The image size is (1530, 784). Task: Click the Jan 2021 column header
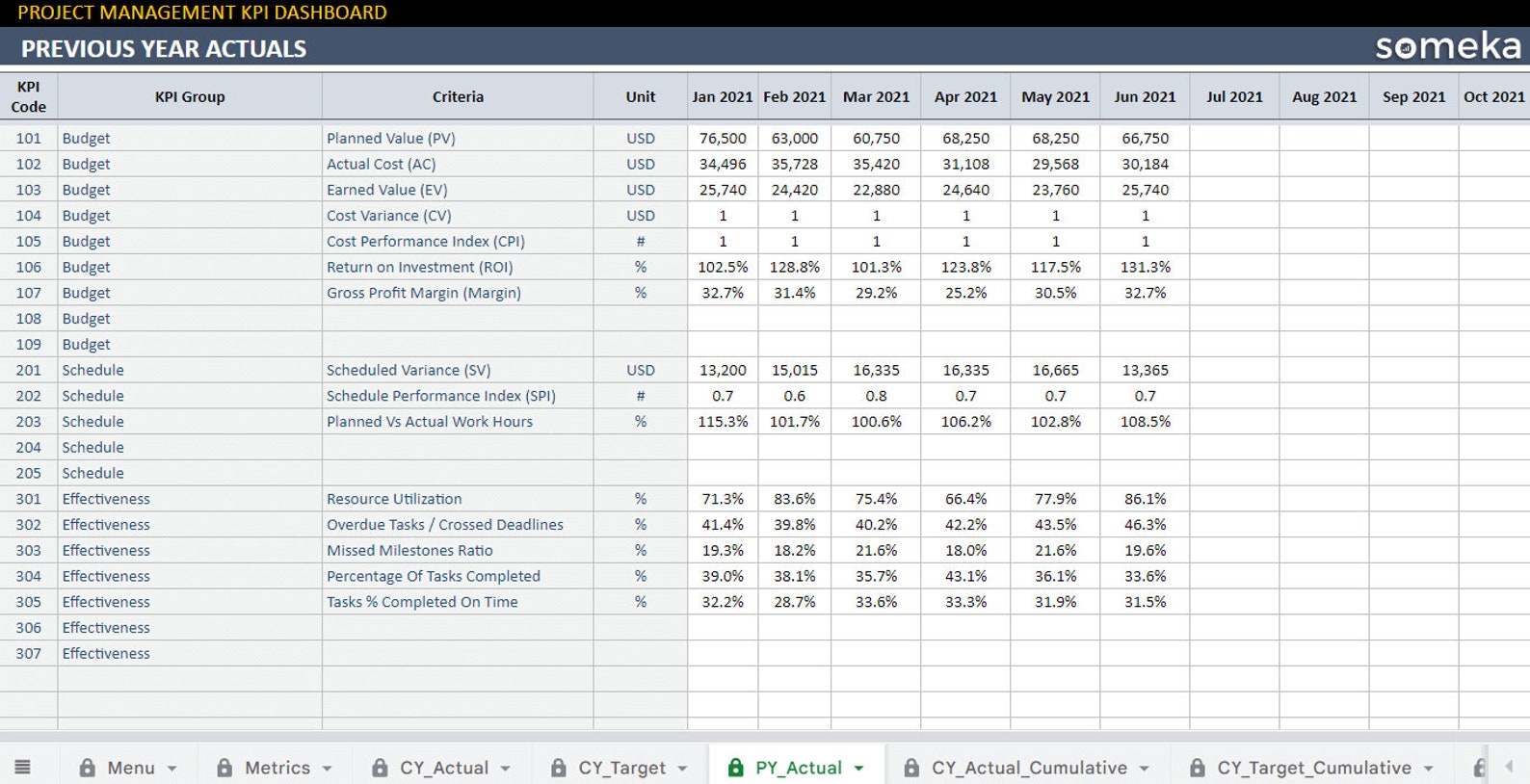pyautogui.click(x=723, y=96)
